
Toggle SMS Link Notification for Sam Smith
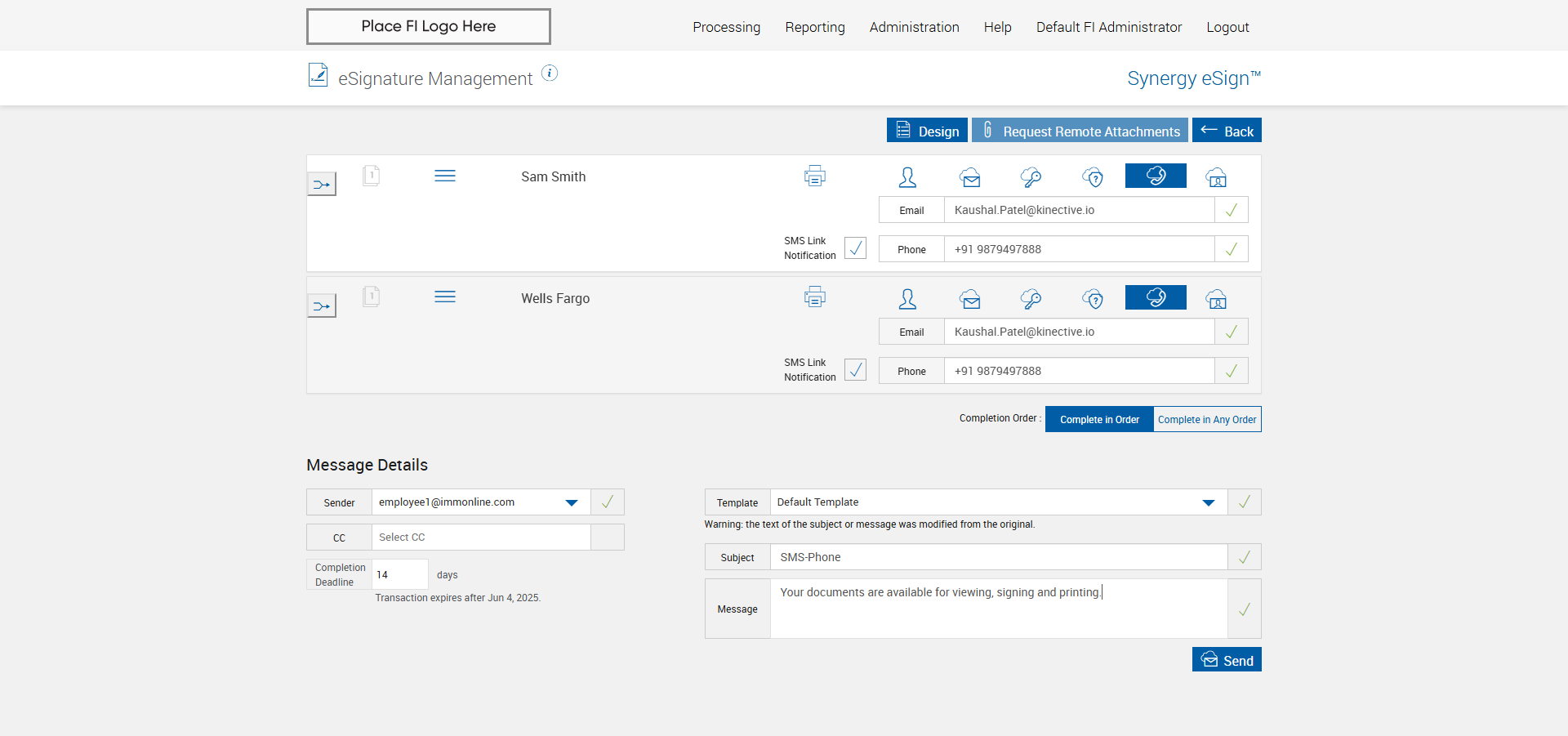pos(855,248)
